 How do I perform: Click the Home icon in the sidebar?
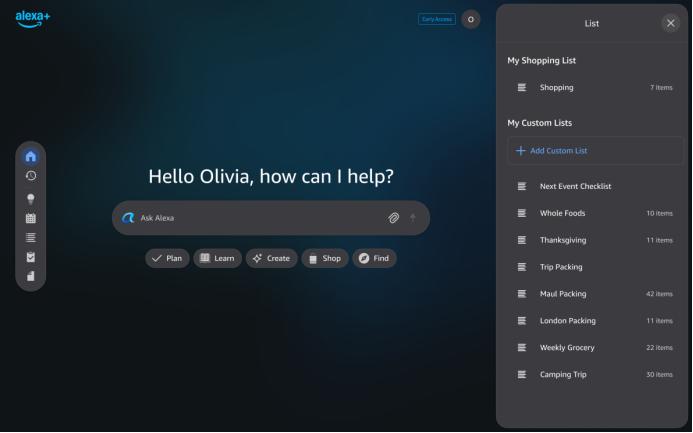[31, 156]
